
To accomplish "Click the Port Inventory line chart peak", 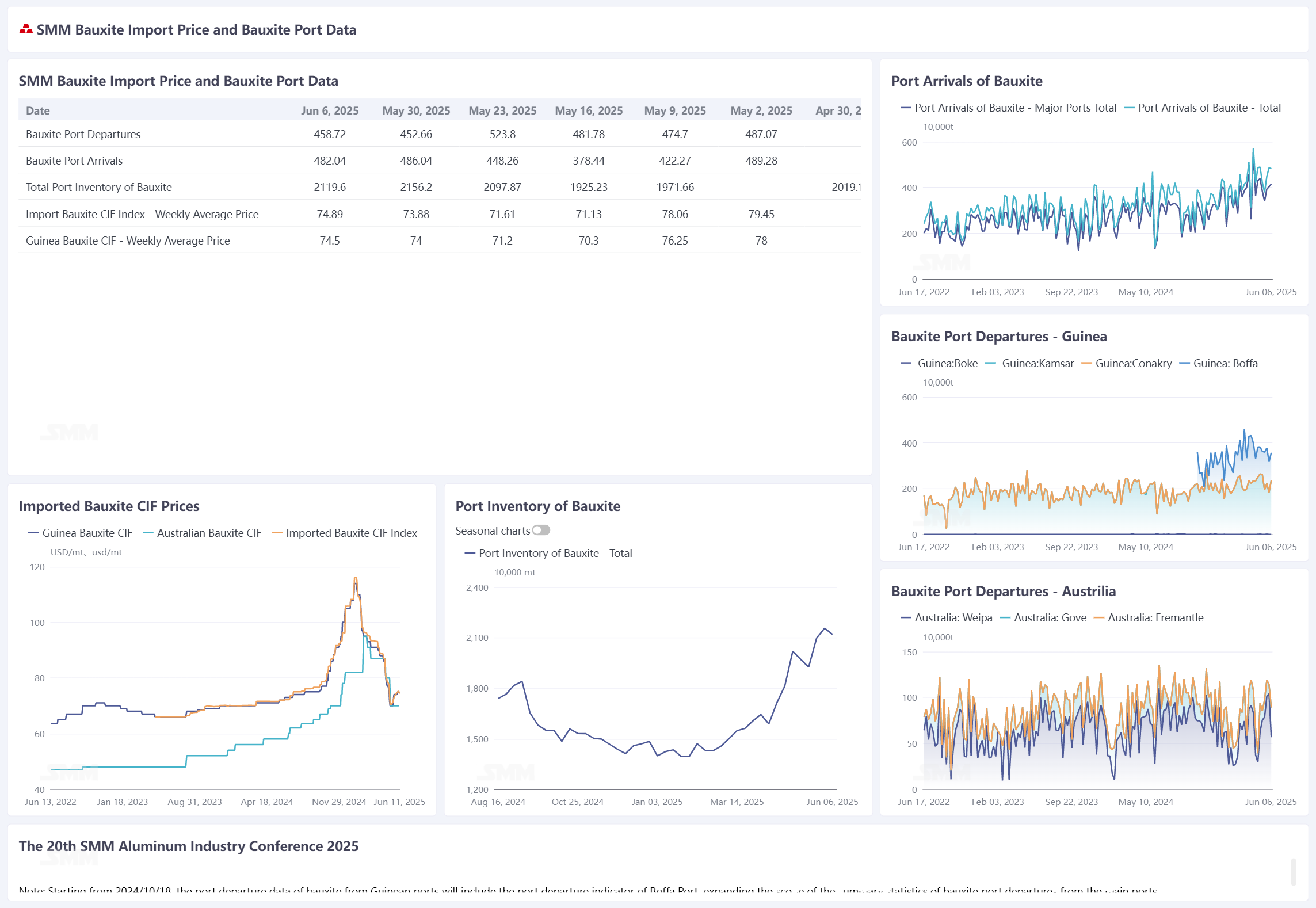I will pyautogui.click(x=825, y=628).
